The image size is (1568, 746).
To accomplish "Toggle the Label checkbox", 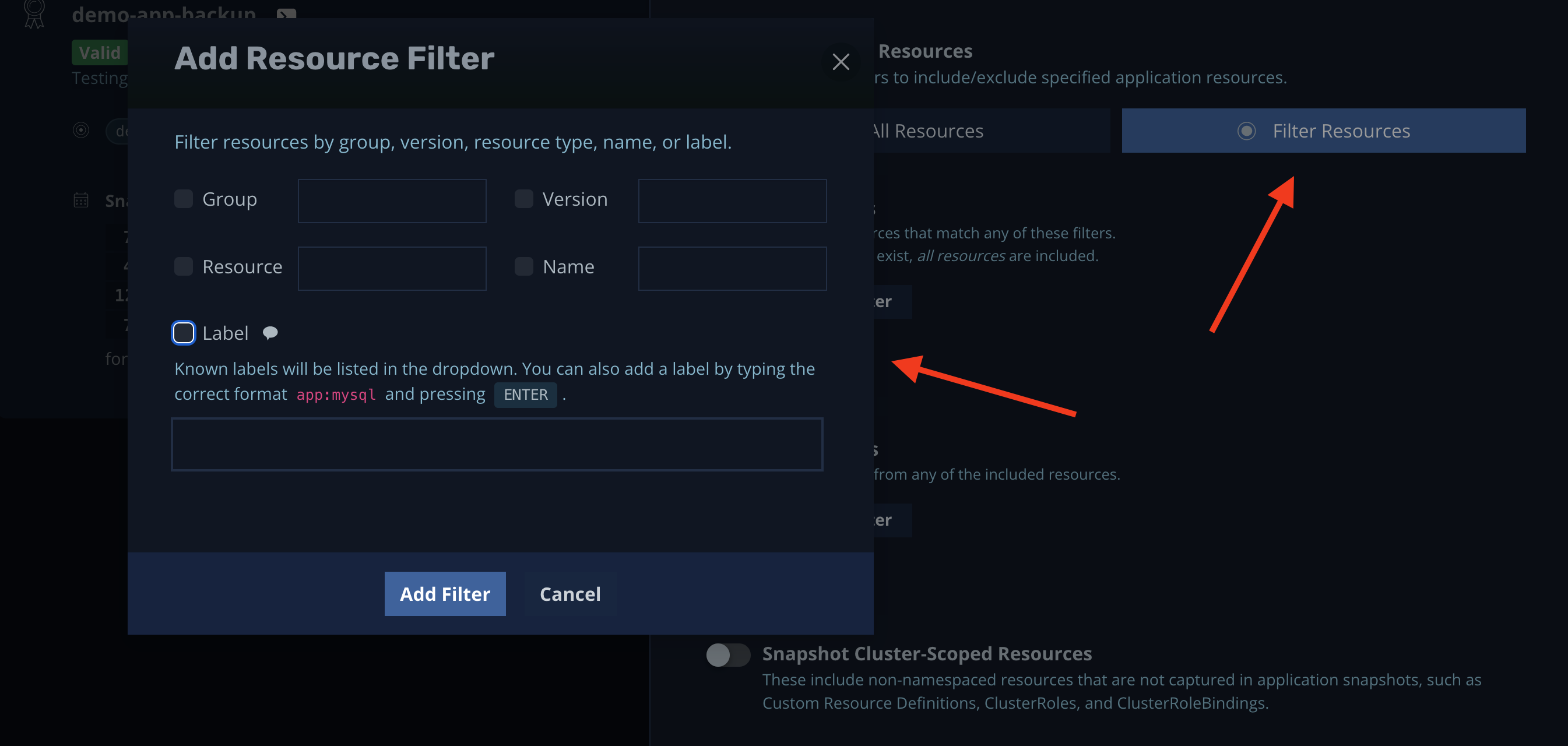I will (x=183, y=333).
